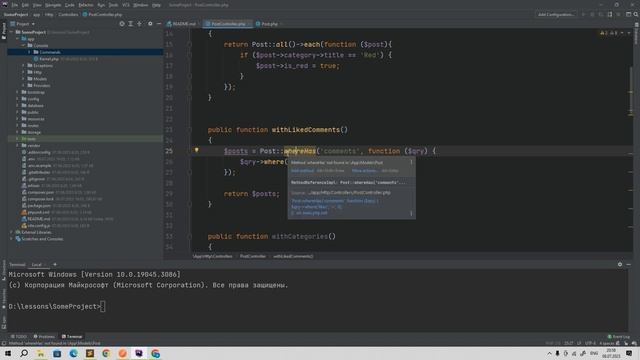Expand the Exceptions folder
Screen dimensions: 640x360
[24, 65]
